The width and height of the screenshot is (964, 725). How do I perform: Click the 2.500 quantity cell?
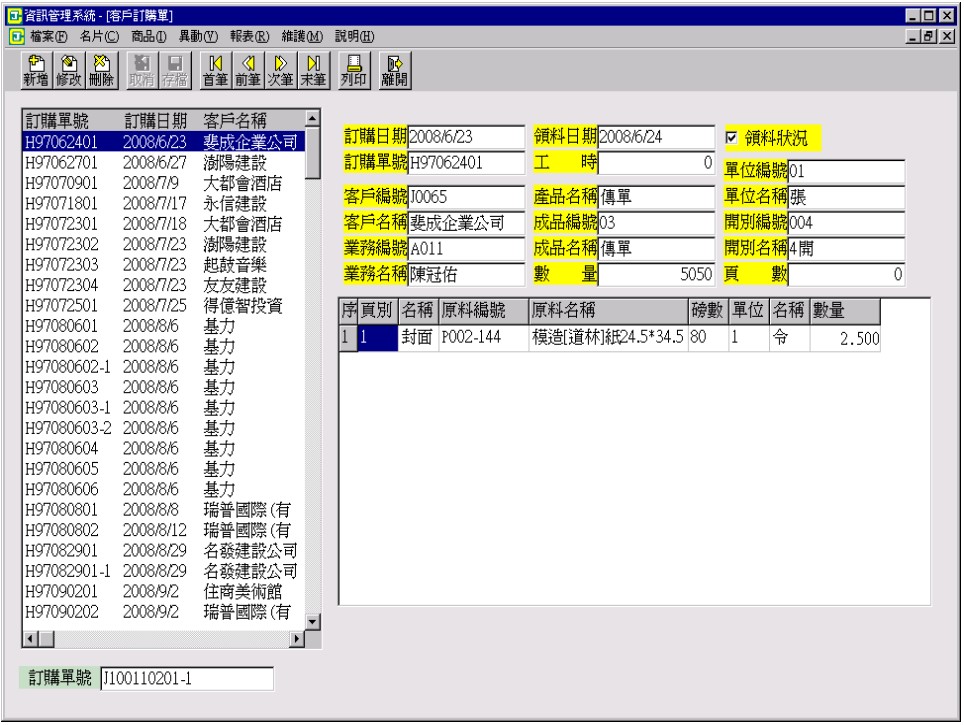point(845,338)
